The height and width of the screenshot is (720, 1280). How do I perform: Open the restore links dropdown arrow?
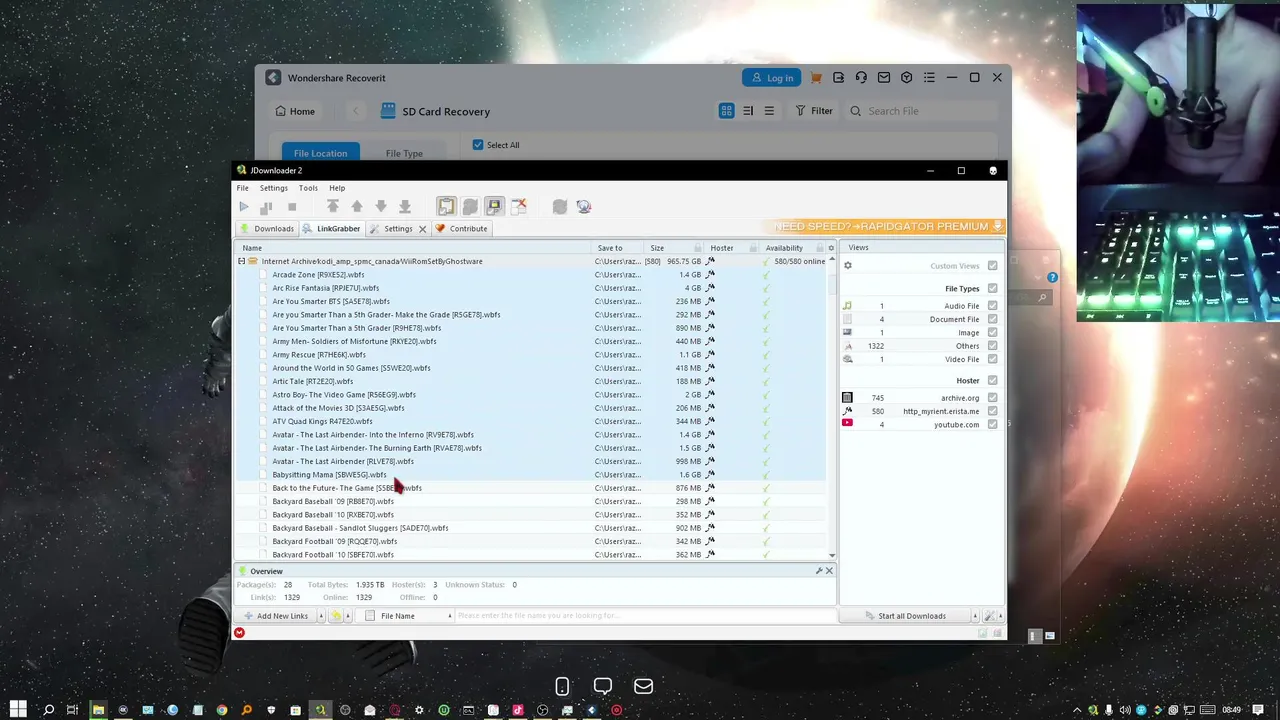pyautogui.click(x=348, y=616)
